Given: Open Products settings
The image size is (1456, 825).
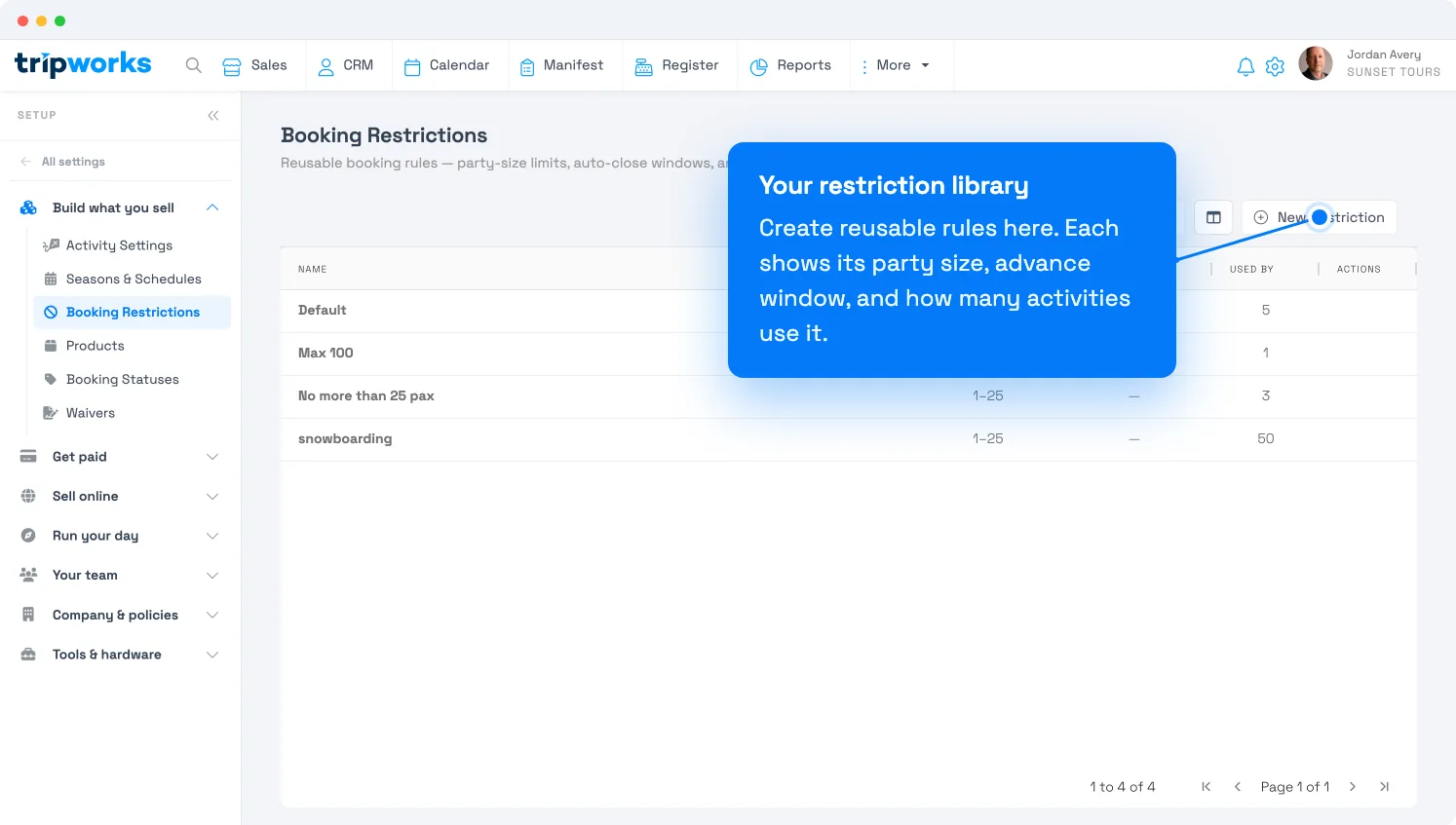Looking at the screenshot, I should (x=95, y=346).
